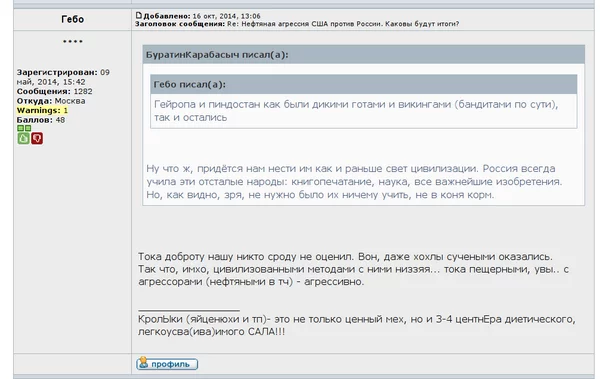
Task: Click the nested quote text starting Гейропа
Action: point(356,111)
